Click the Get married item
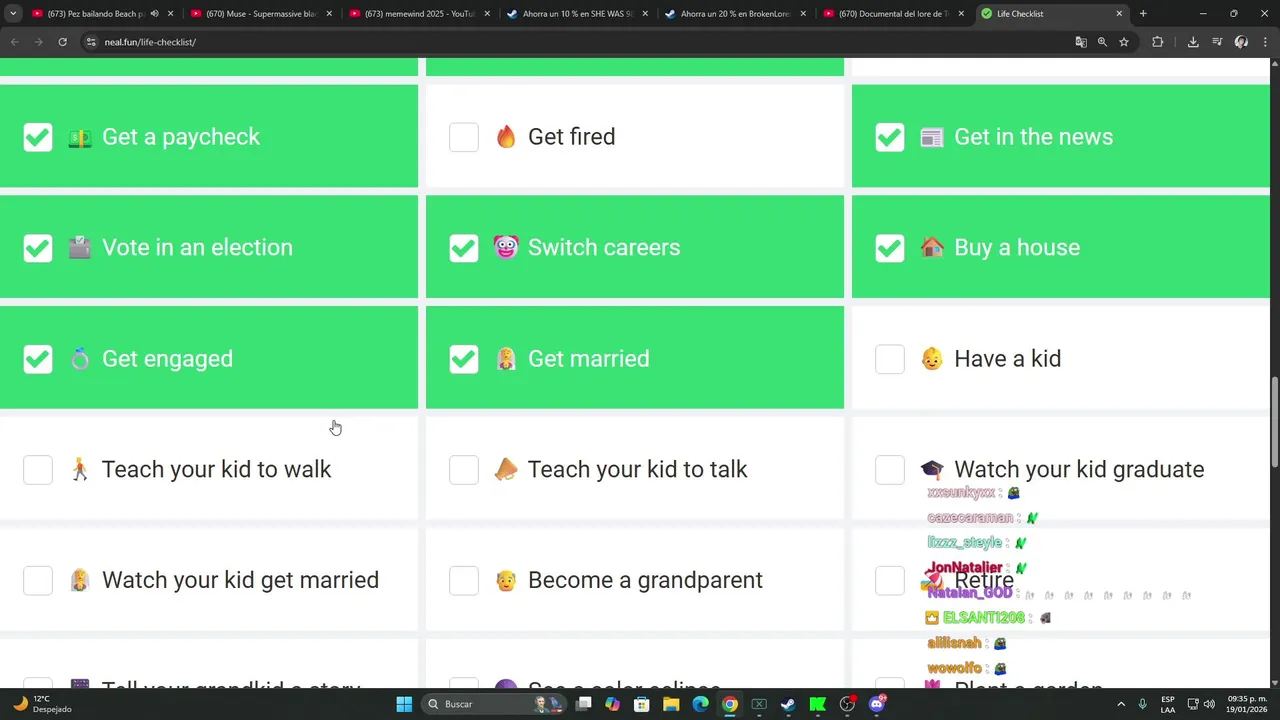The height and width of the screenshot is (720, 1280). coord(635,358)
